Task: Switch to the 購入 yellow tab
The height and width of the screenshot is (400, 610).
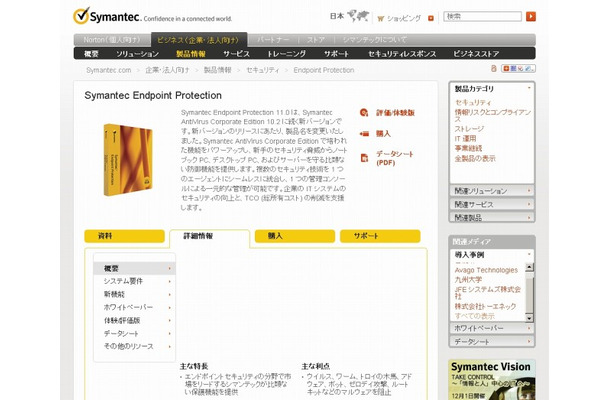Action: point(295,236)
